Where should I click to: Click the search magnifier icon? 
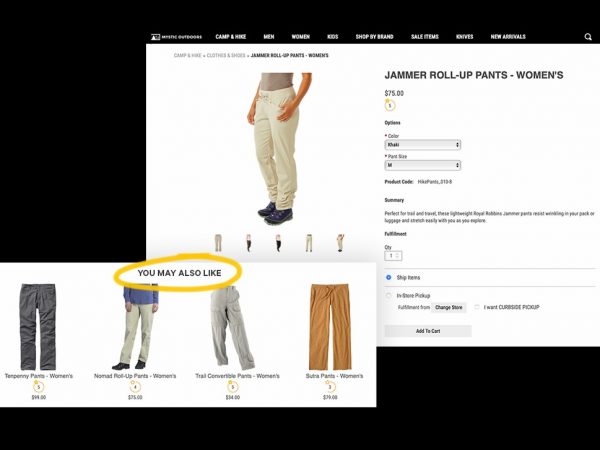tap(588, 37)
